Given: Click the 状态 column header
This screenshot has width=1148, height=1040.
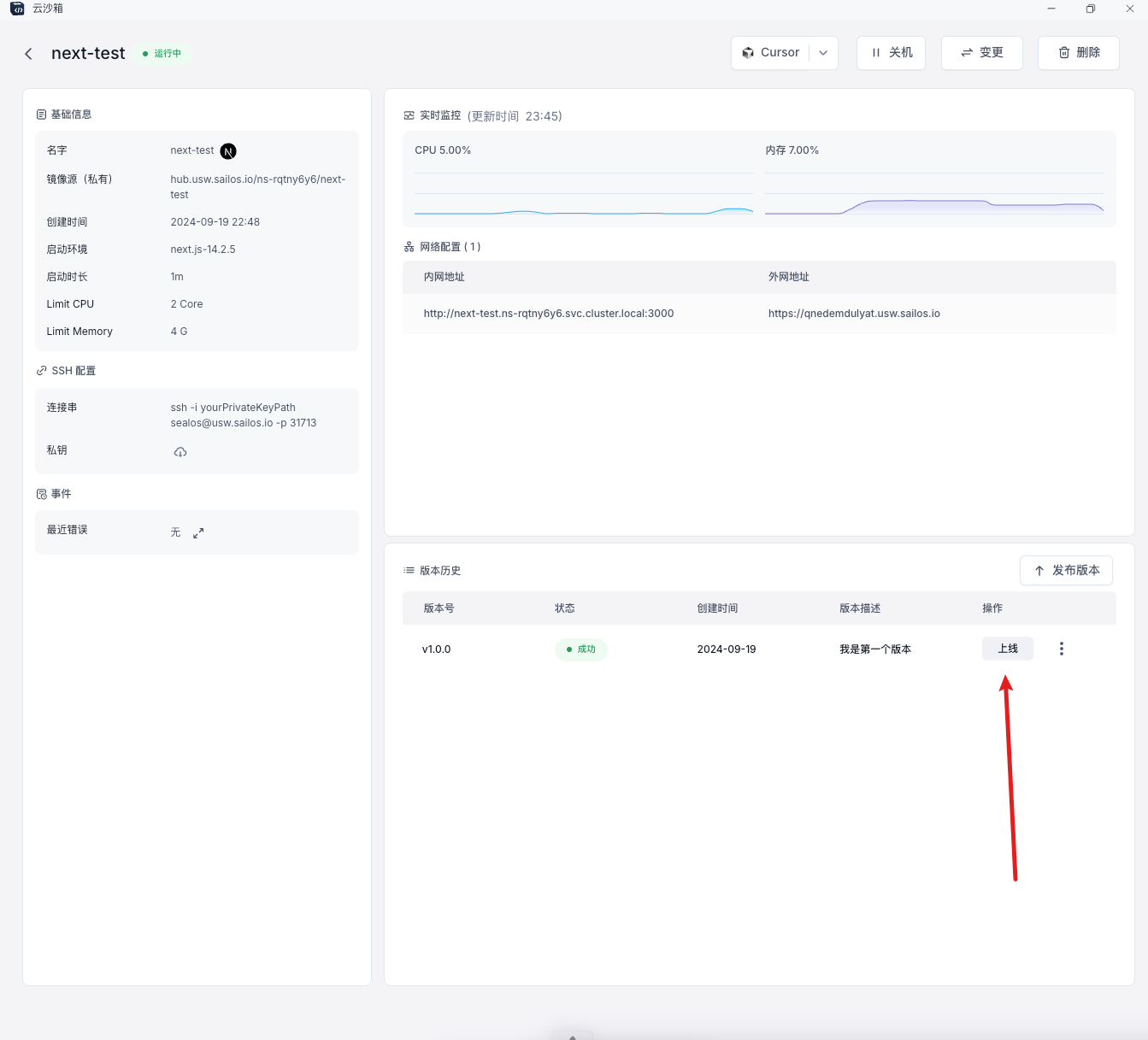Looking at the screenshot, I should point(564,608).
